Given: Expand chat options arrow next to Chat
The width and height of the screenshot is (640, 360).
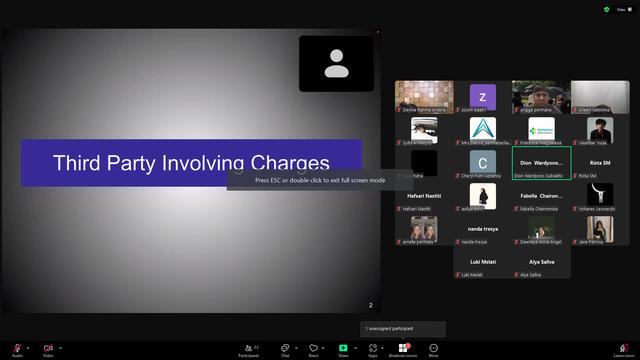Looking at the screenshot, I should point(296,348).
